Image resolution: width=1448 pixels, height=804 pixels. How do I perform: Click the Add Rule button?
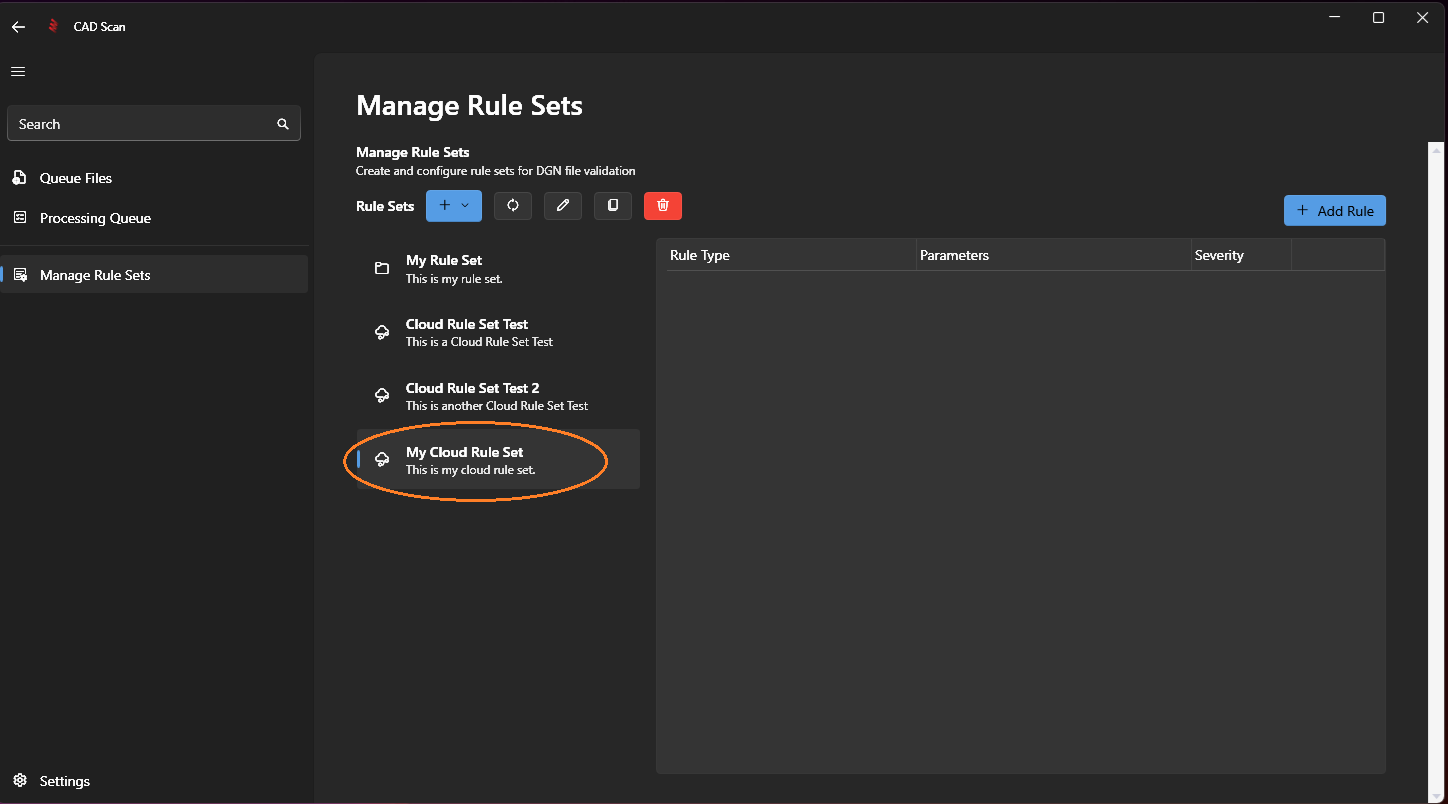pos(1334,211)
